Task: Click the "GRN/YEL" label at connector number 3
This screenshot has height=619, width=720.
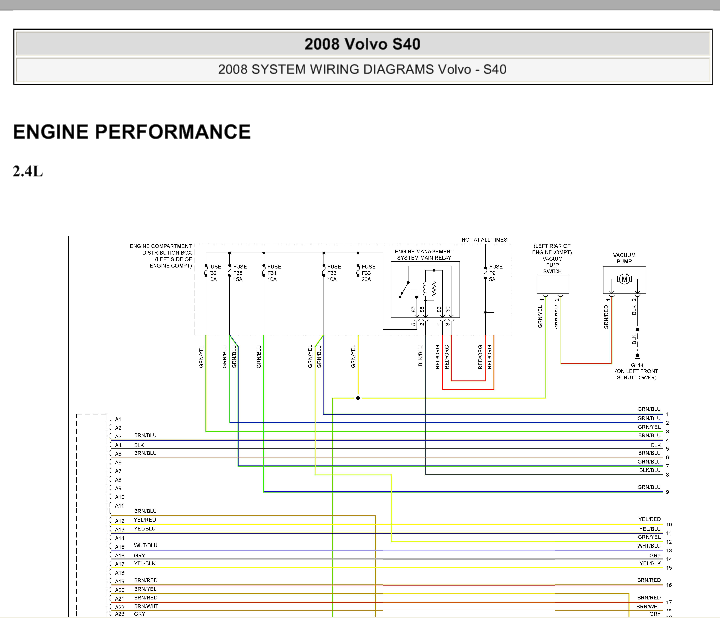Action: click(x=649, y=427)
